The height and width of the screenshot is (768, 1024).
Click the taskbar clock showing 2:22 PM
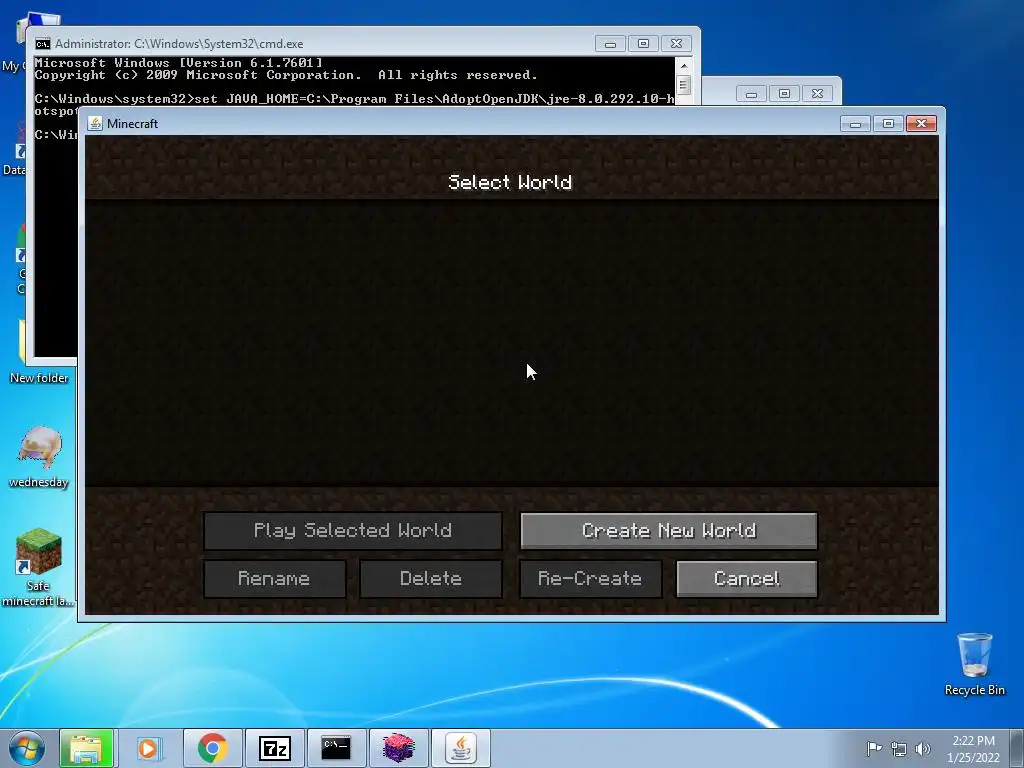click(x=973, y=749)
